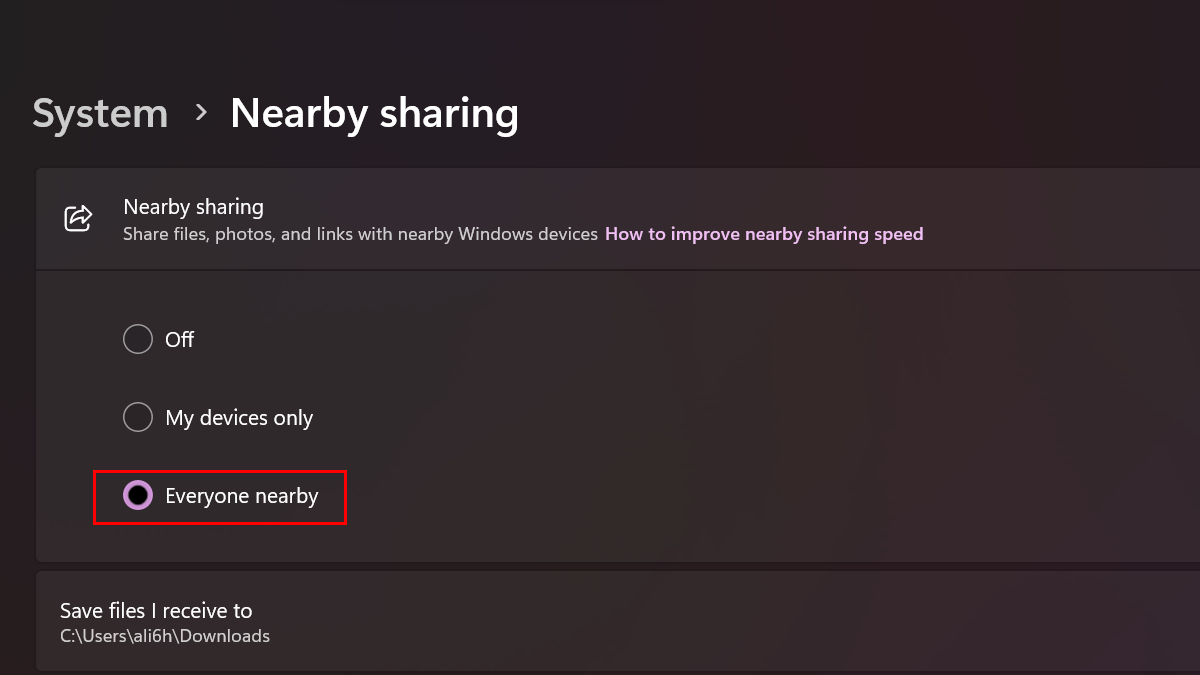Image resolution: width=1200 pixels, height=675 pixels.
Task: Go back to System in the breadcrumb
Action: [100, 113]
